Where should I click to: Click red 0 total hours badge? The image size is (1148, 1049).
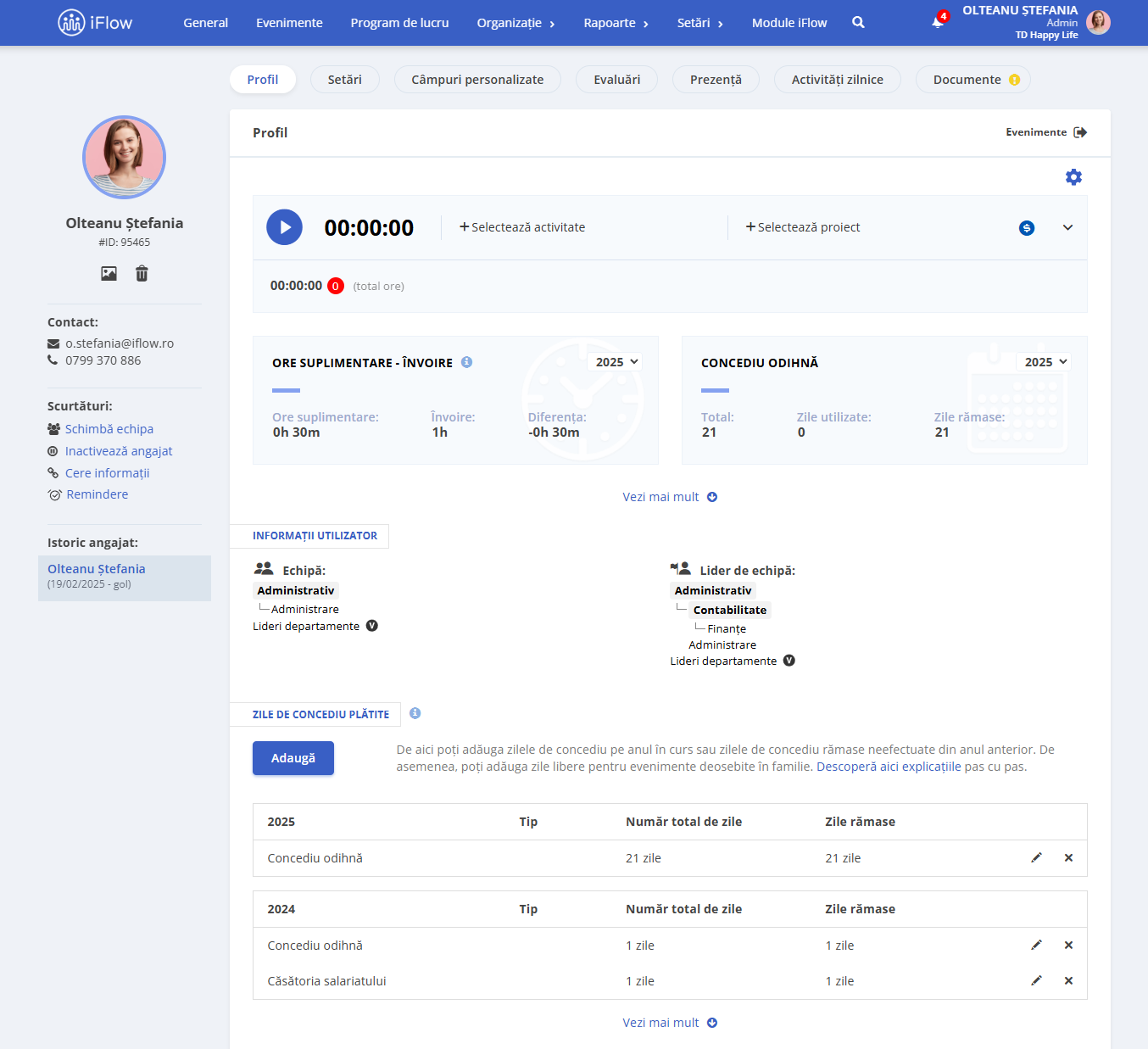point(336,286)
